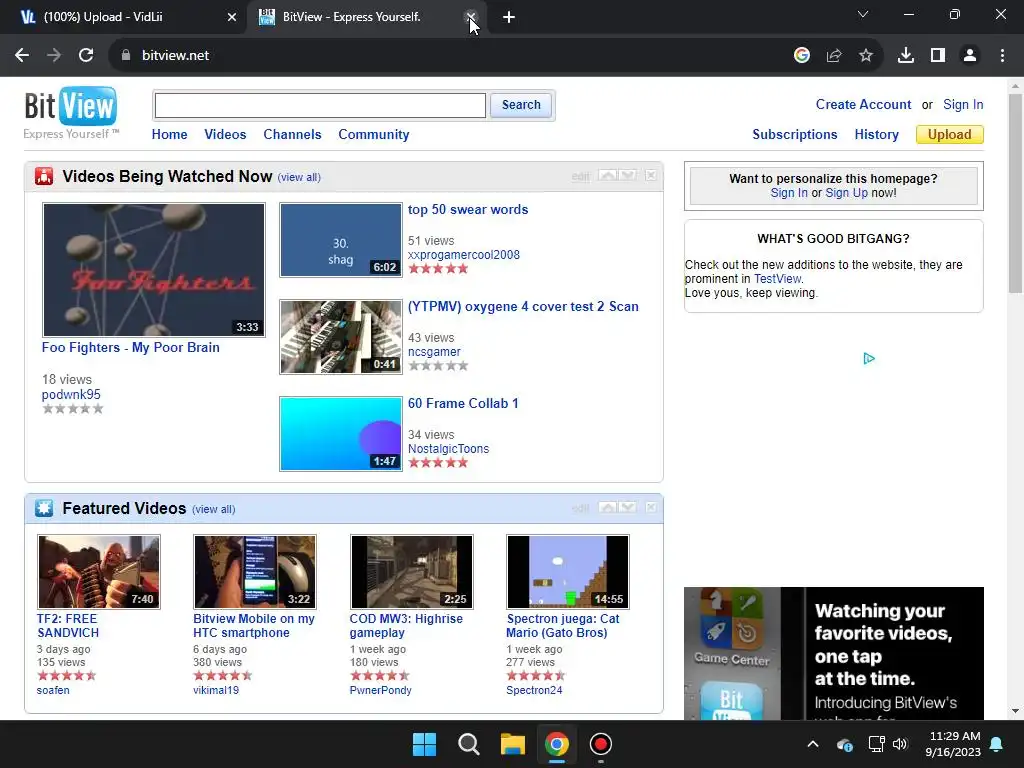Open notifications bell in taskbar
This screenshot has height=768, width=1024.
(997, 744)
